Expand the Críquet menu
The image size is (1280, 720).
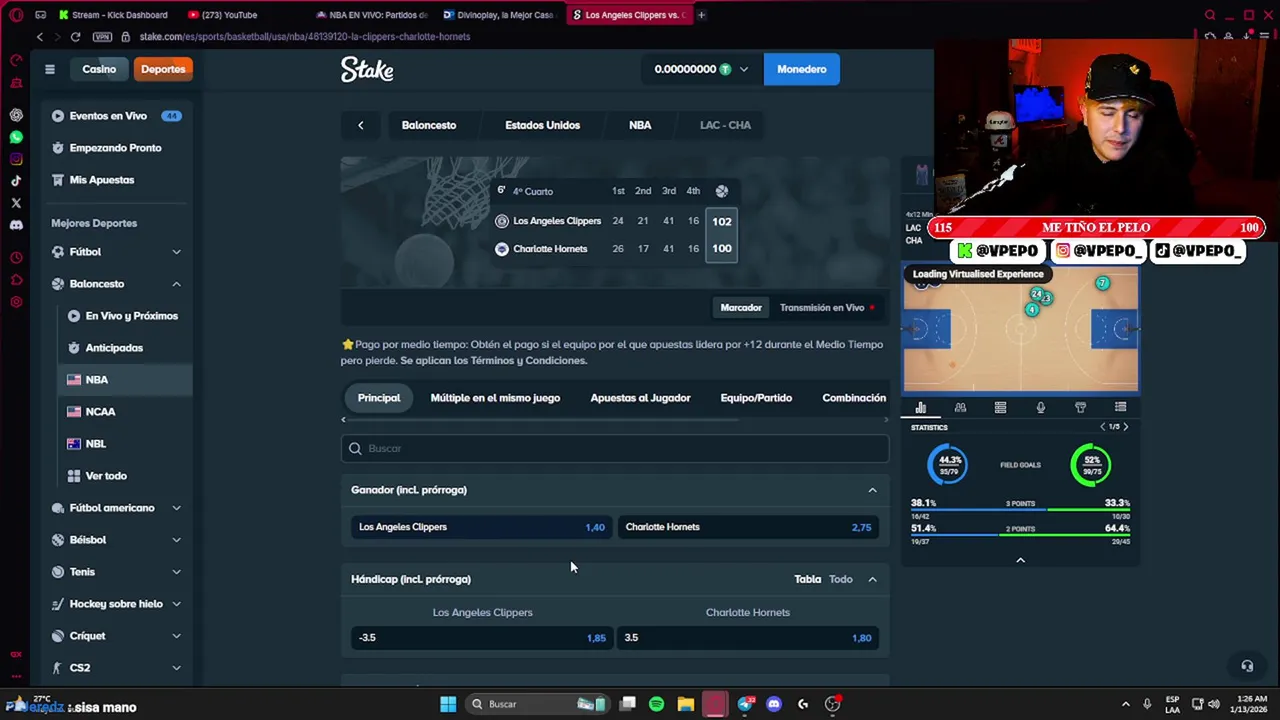pyautogui.click(x=176, y=636)
